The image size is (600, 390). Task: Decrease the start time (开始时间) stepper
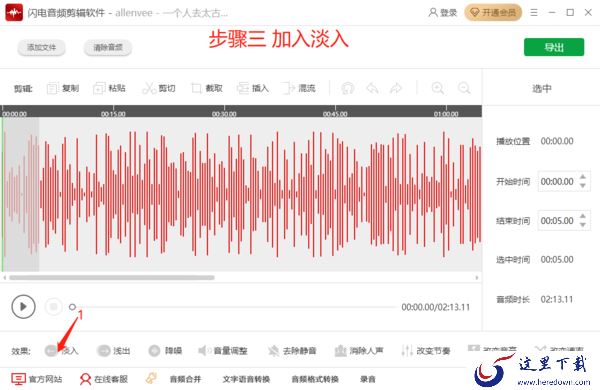tap(582, 186)
